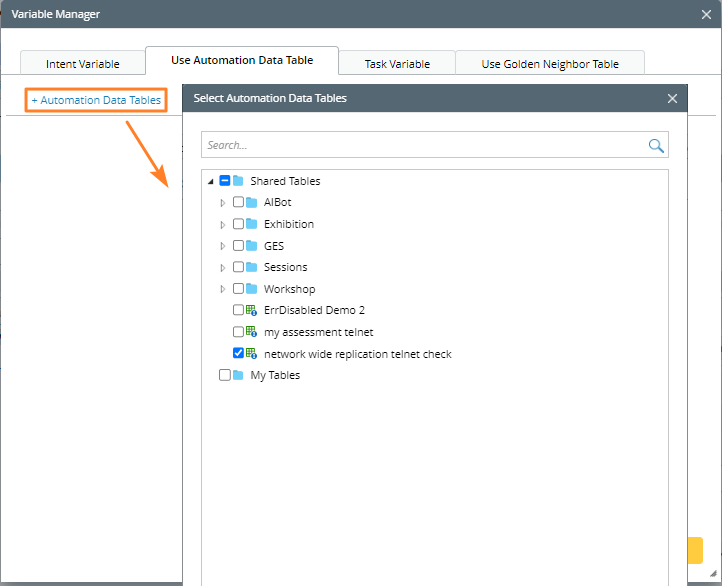Expand the Sessions folder node

(223, 267)
